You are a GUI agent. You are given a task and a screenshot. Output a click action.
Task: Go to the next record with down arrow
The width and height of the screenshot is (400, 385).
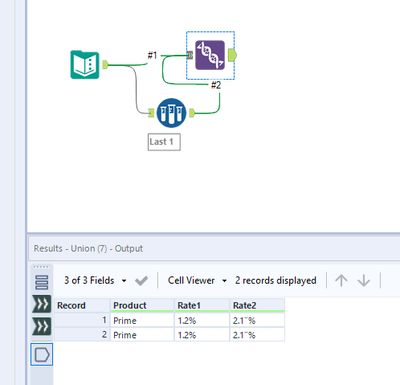pyautogui.click(x=364, y=280)
